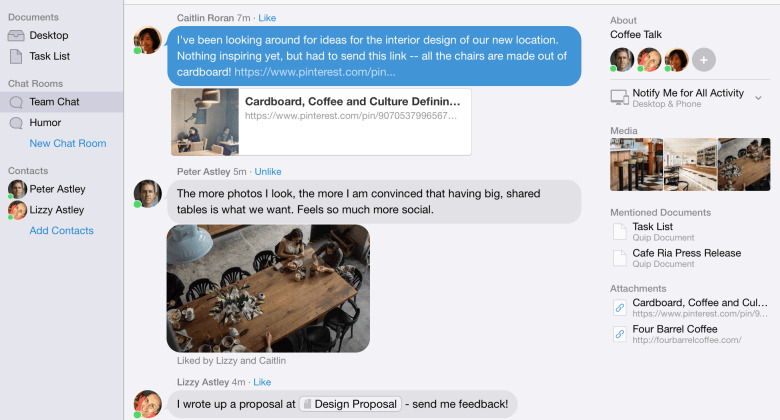This screenshot has height=420, width=780.
Task: Expand the Notify Me for All Activity dropdown
Action: coord(758,98)
